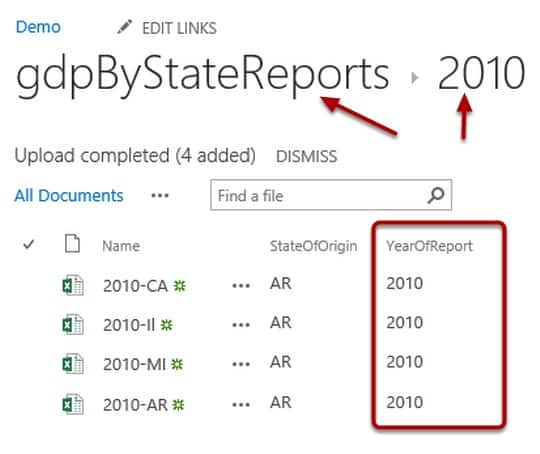Click the green new-item badge on 2010-CA

179,286
